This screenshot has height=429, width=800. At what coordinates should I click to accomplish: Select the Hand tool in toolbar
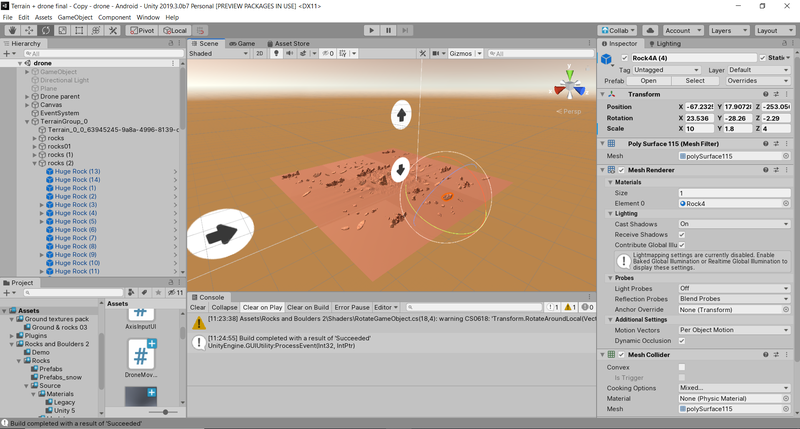coord(12,31)
